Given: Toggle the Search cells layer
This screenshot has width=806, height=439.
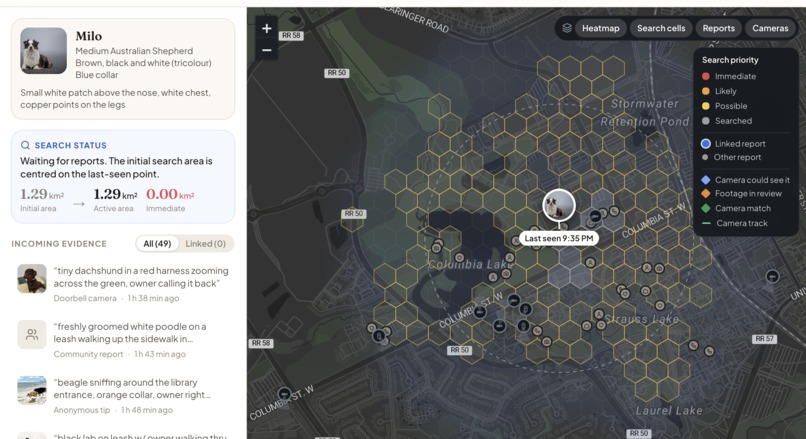Looking at the screenshot, I should click(x=661, y=28).
